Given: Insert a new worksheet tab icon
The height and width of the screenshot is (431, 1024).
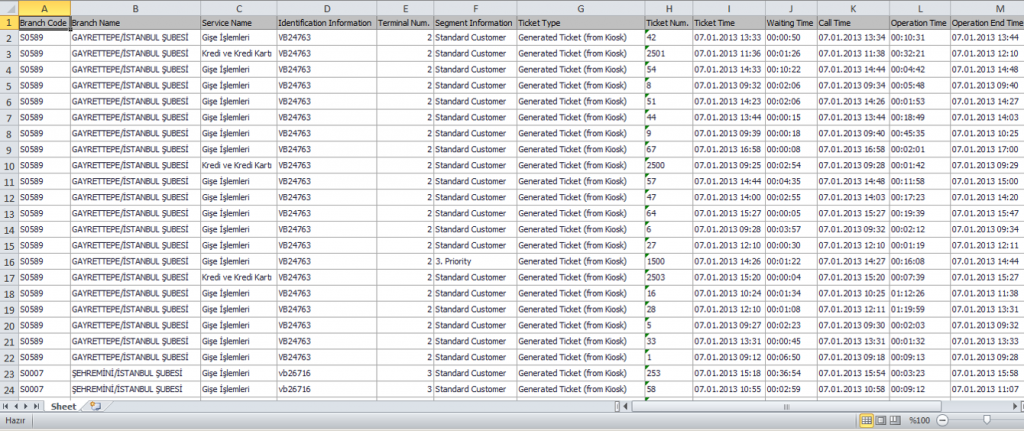Looking at the screenshot, I should [96, 406].
